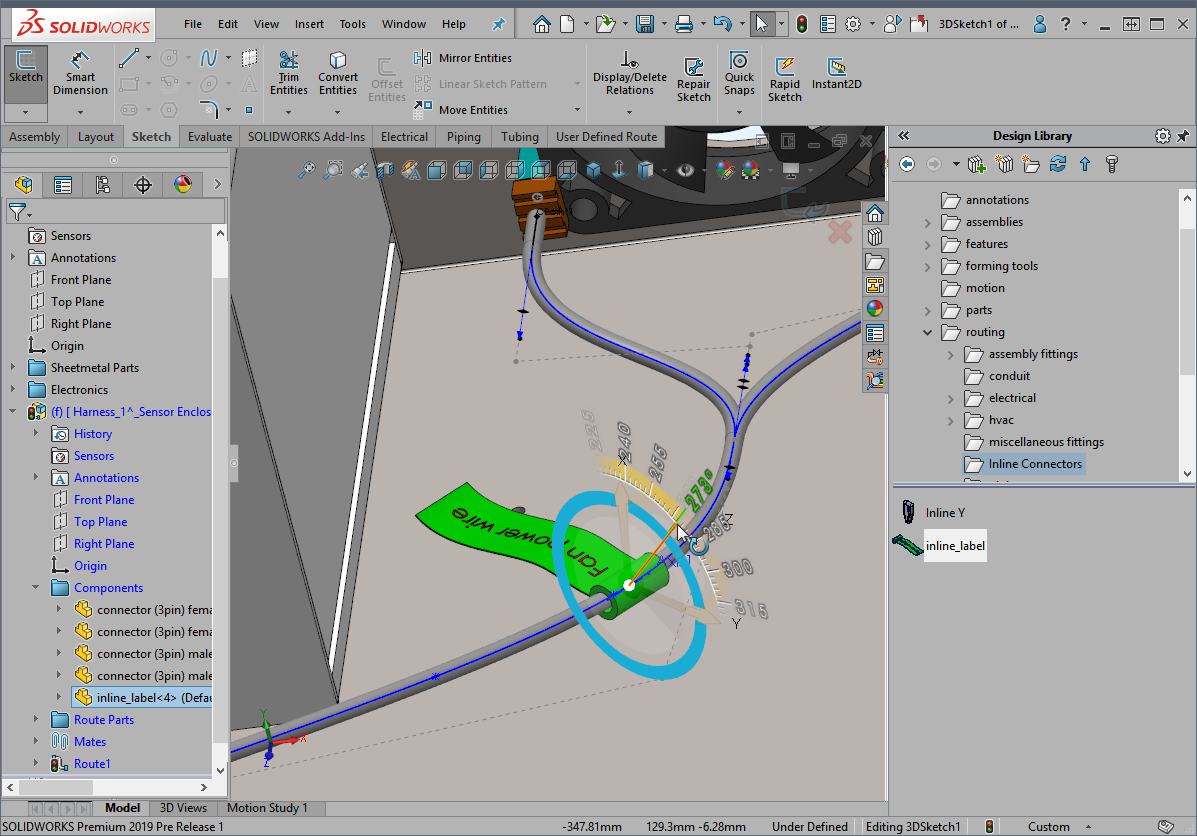Activate the Rapid Sketch tool
The image size is (1197, 836).
tap(785, 79)
